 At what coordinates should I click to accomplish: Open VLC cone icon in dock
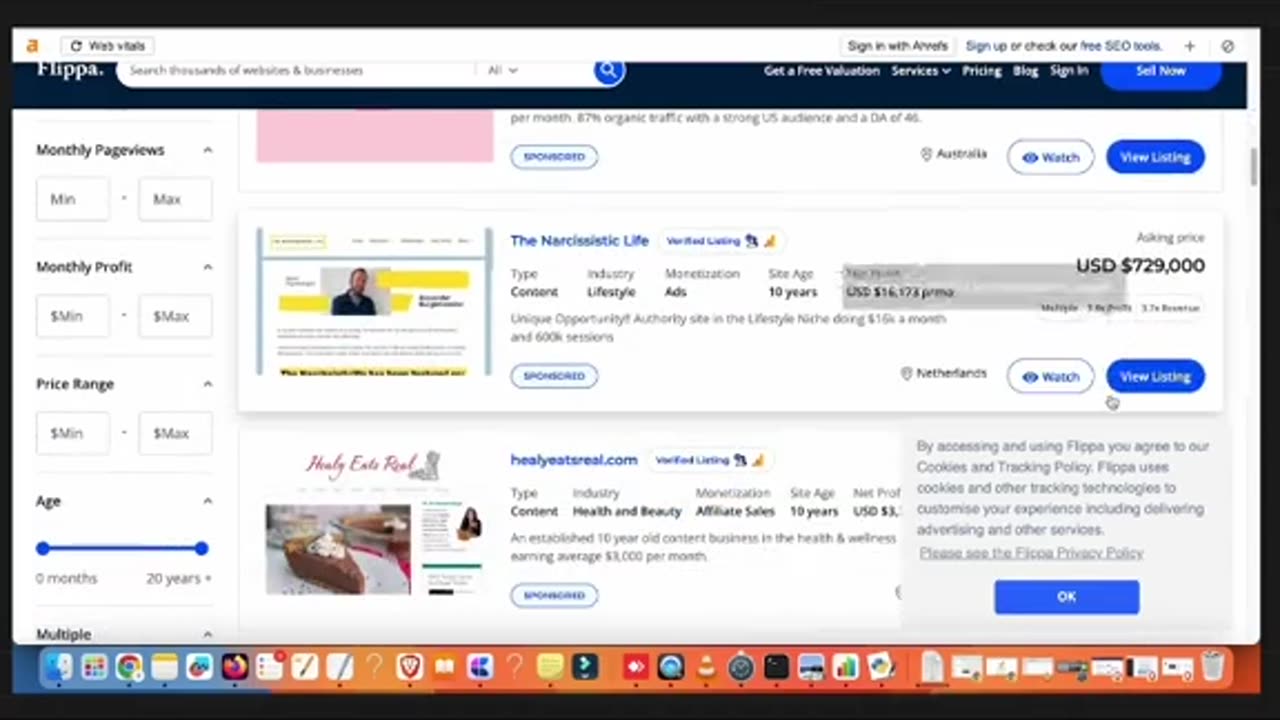tap(706, 666)
